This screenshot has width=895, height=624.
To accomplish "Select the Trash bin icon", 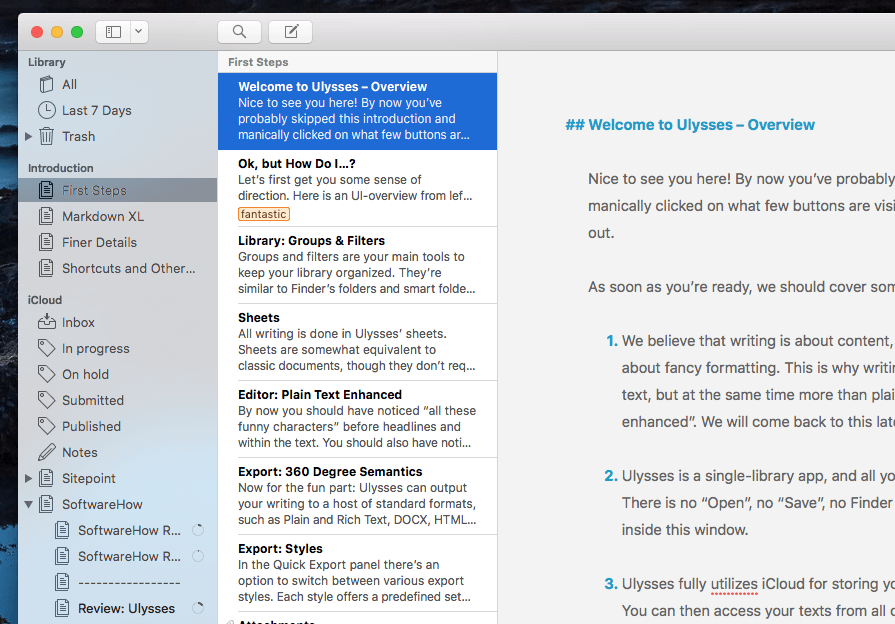I will tap(46, 136).
